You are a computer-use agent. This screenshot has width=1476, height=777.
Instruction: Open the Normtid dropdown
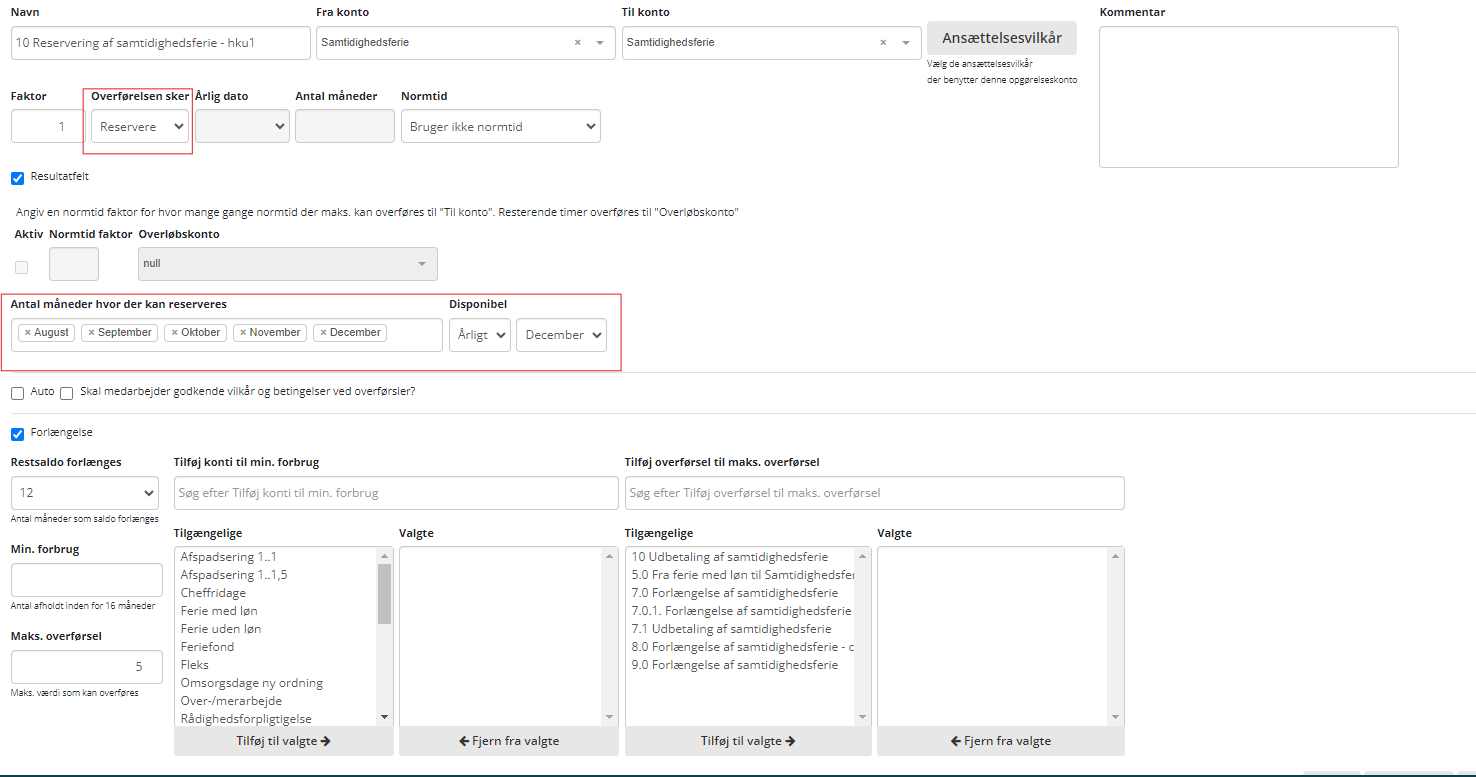500,127
